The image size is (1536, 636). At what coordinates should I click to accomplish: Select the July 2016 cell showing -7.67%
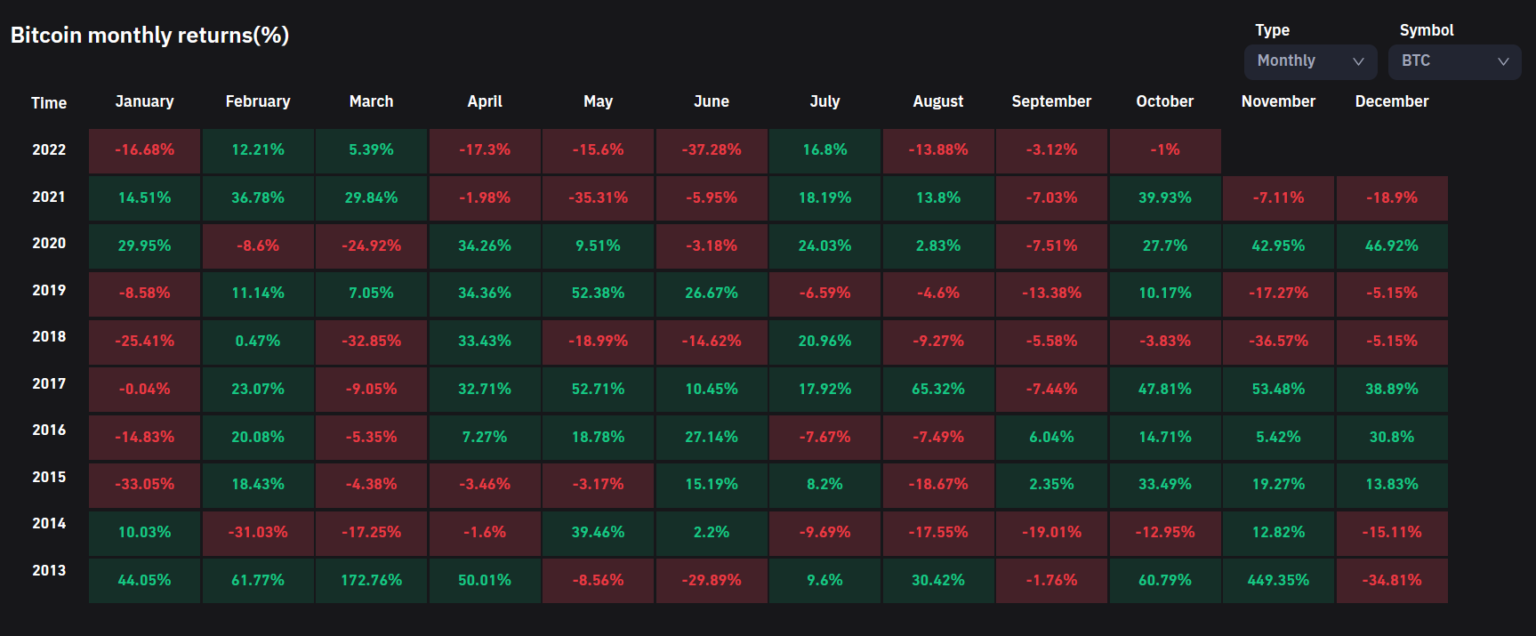[825, 437]
